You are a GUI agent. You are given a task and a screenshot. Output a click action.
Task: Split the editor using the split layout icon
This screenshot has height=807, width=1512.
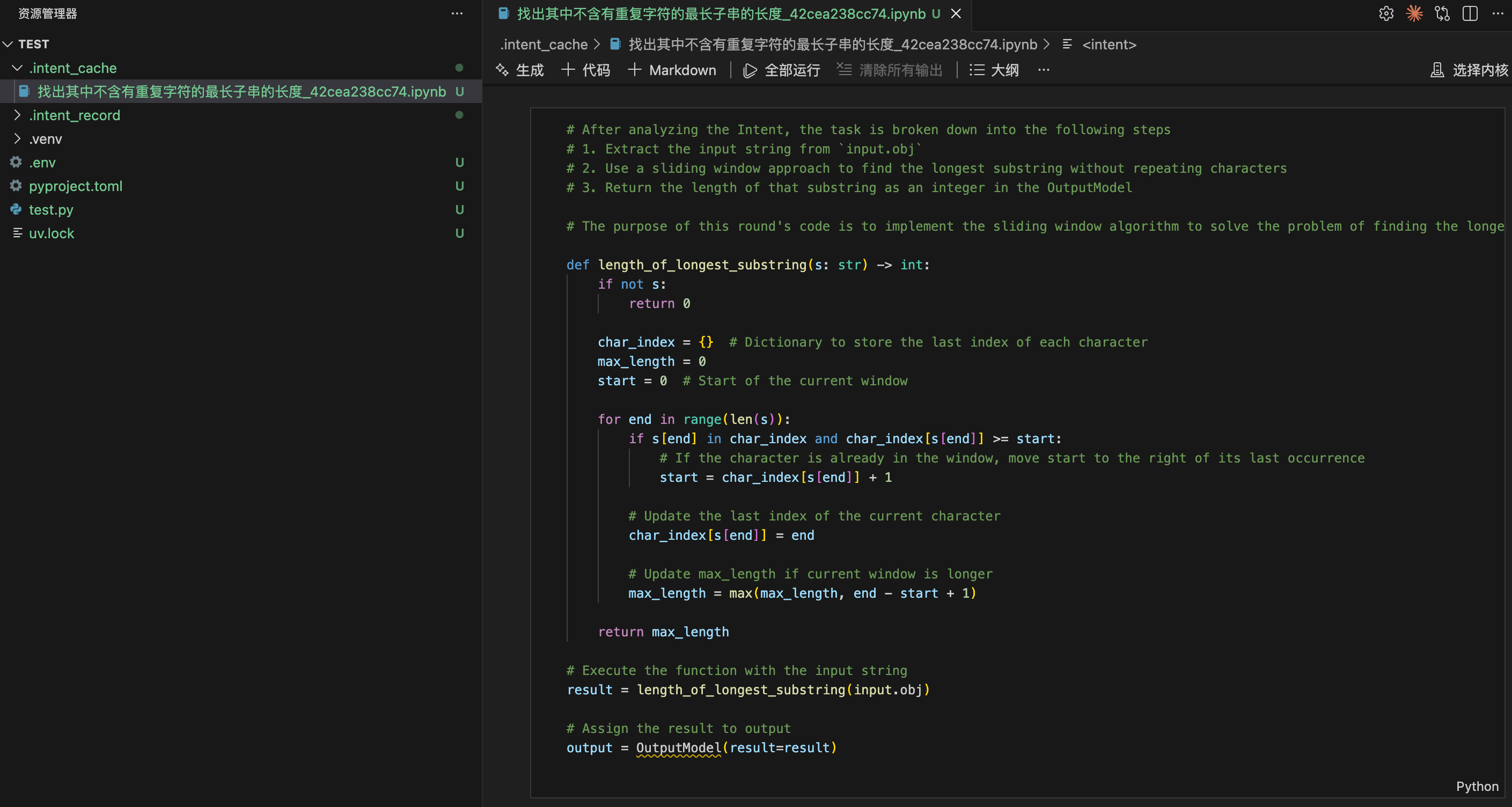coord(1470,13)
